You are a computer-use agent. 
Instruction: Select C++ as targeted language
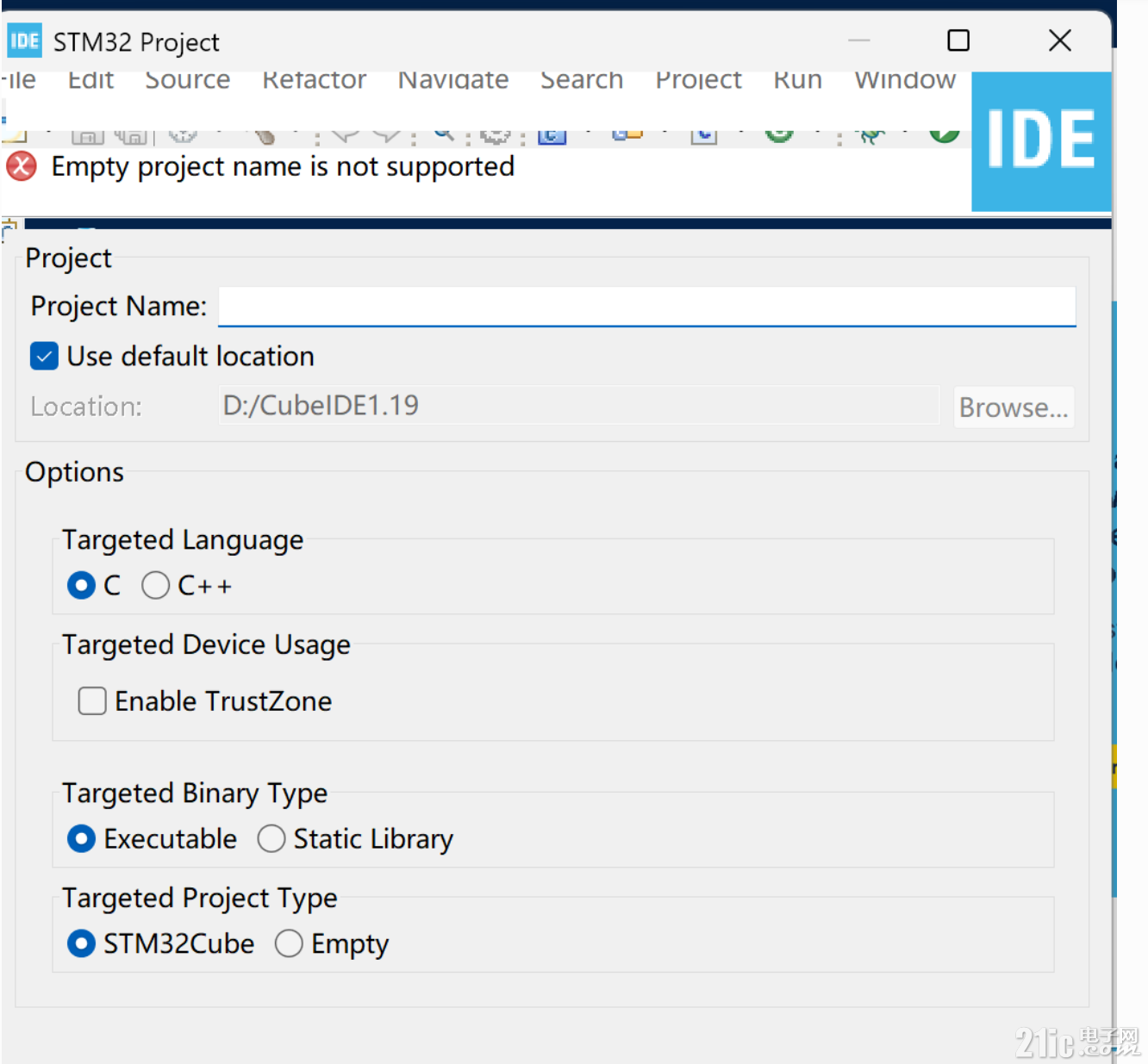pos(155,586)
